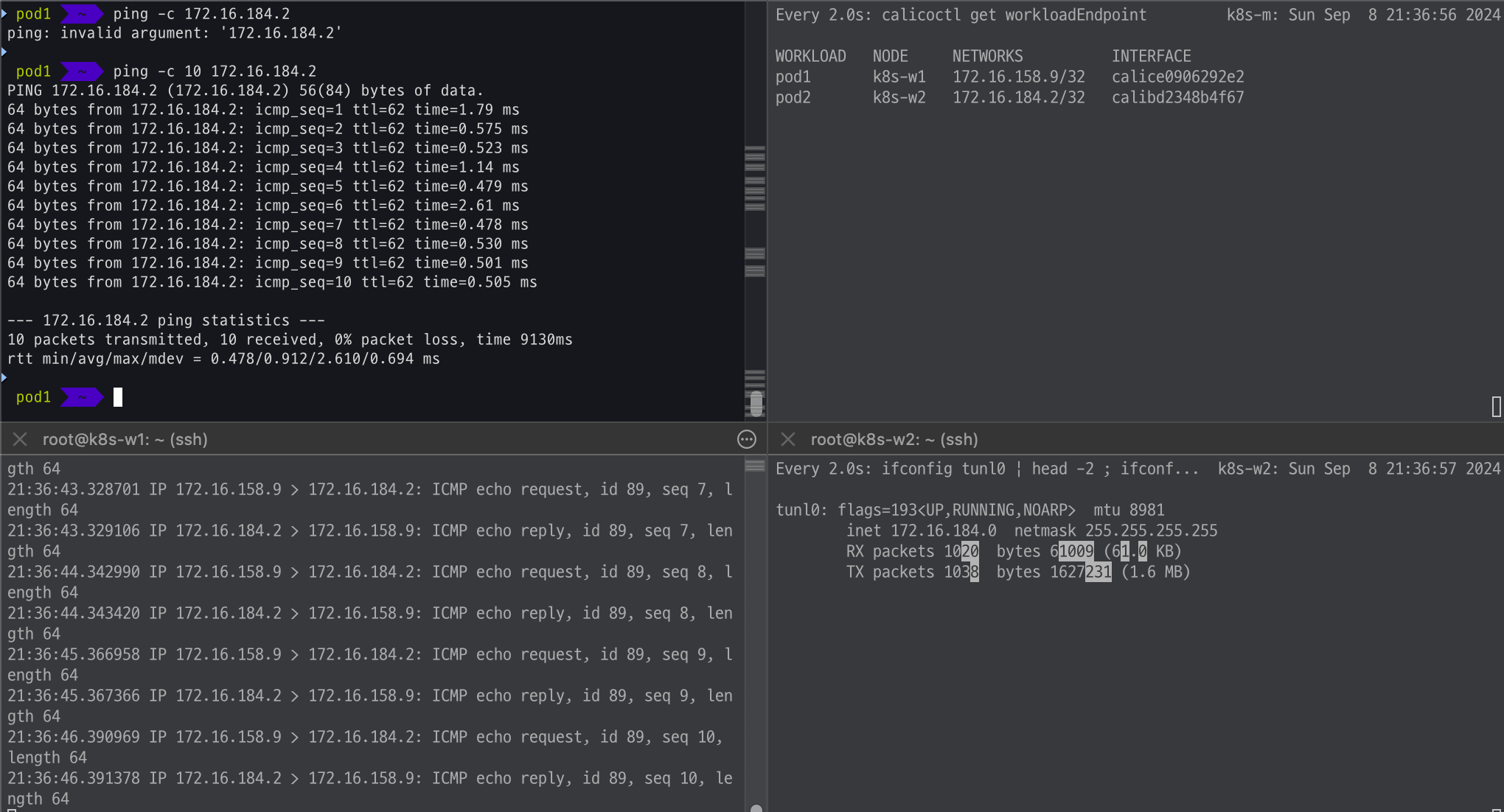Select the root@k8s-w1 pane title
1504x812 pixels.
(125, 439)
